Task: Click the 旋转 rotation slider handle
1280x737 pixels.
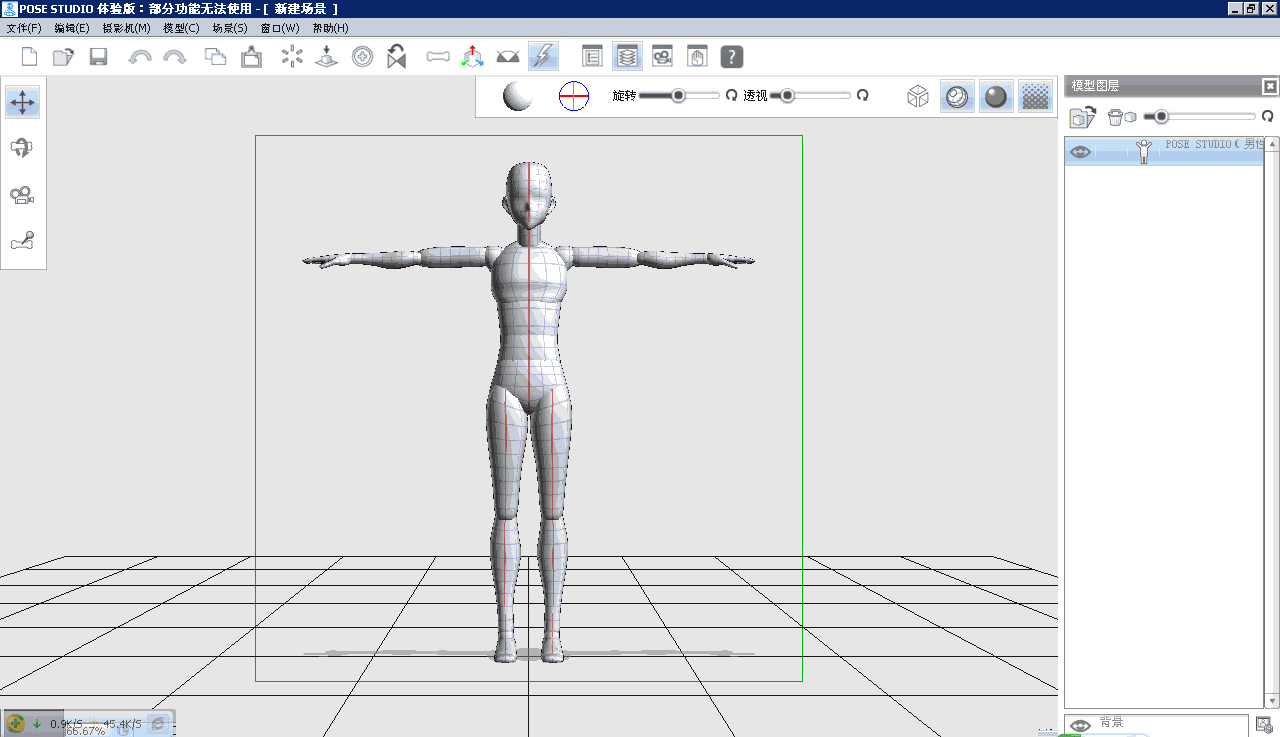Action: pos(678,96)
